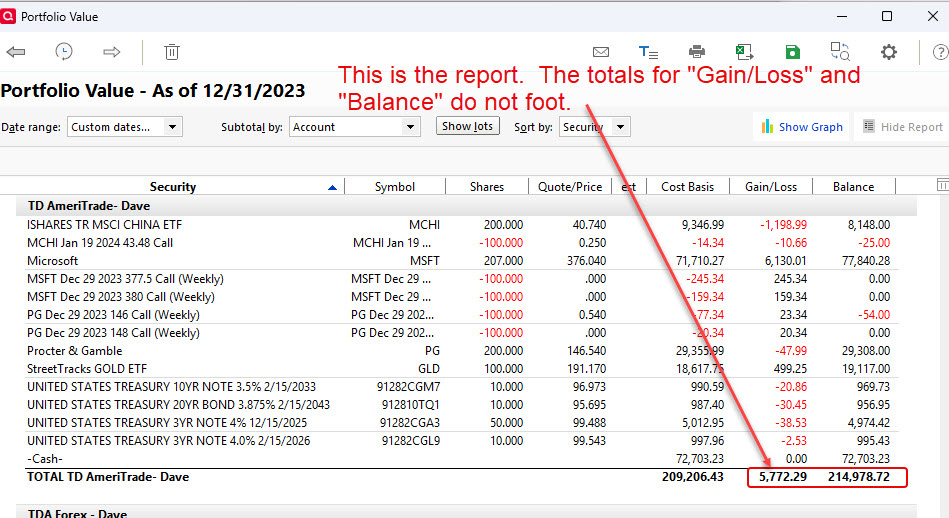Image resolution: width=949 pixels, height=518 pixels.
Task: Export report to Excel icon
Action: pyautogui.click(x=744, y=52)
